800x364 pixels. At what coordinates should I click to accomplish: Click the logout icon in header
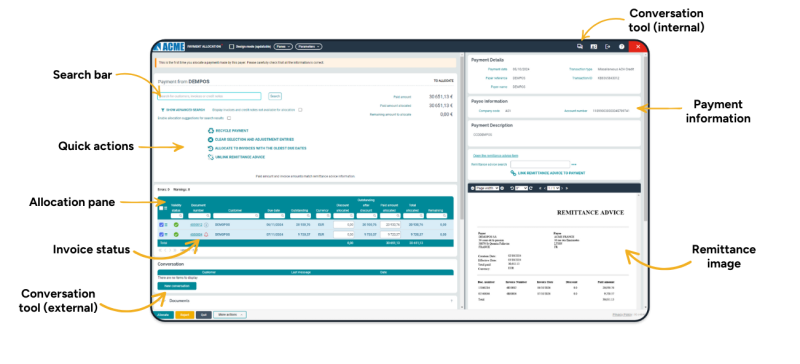[608, 46]
